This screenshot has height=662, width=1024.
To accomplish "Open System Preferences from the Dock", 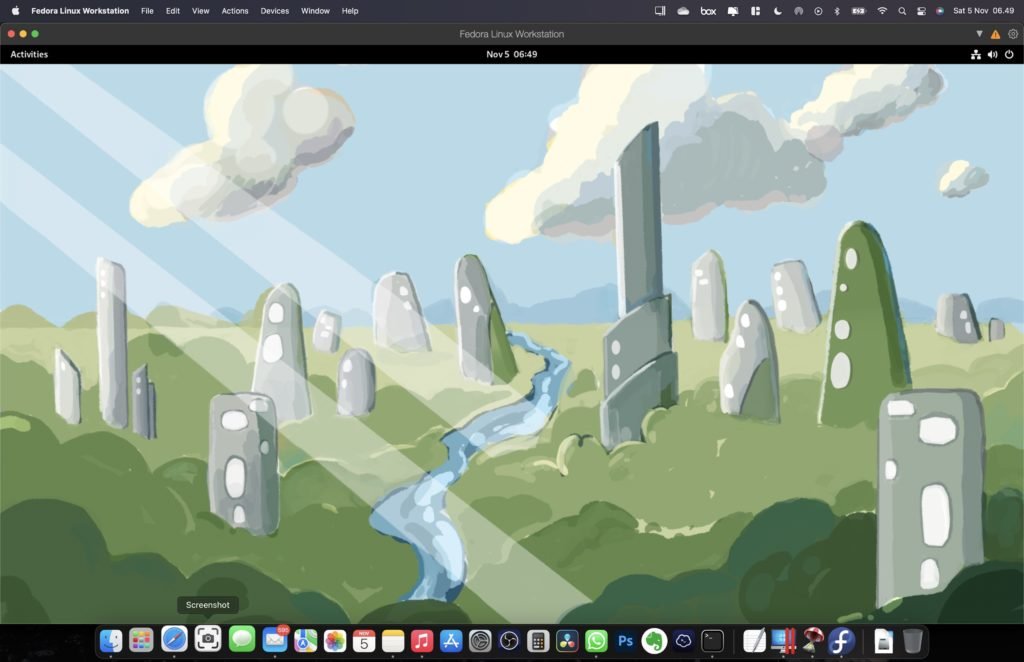I will click(x=480, y=640).
